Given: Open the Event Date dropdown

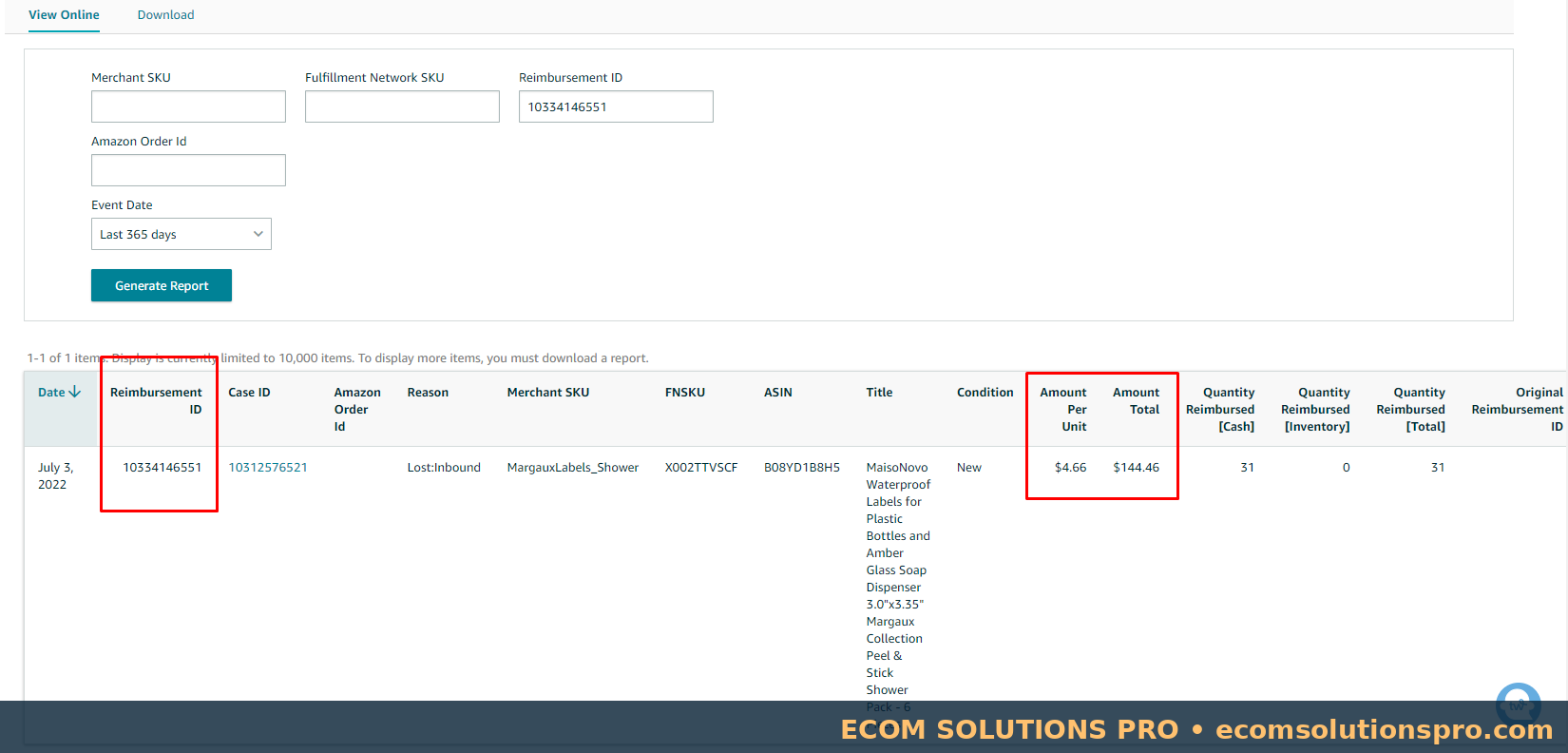Looking at the screenshot, I should pyautogui.click(x=182, y=234).
